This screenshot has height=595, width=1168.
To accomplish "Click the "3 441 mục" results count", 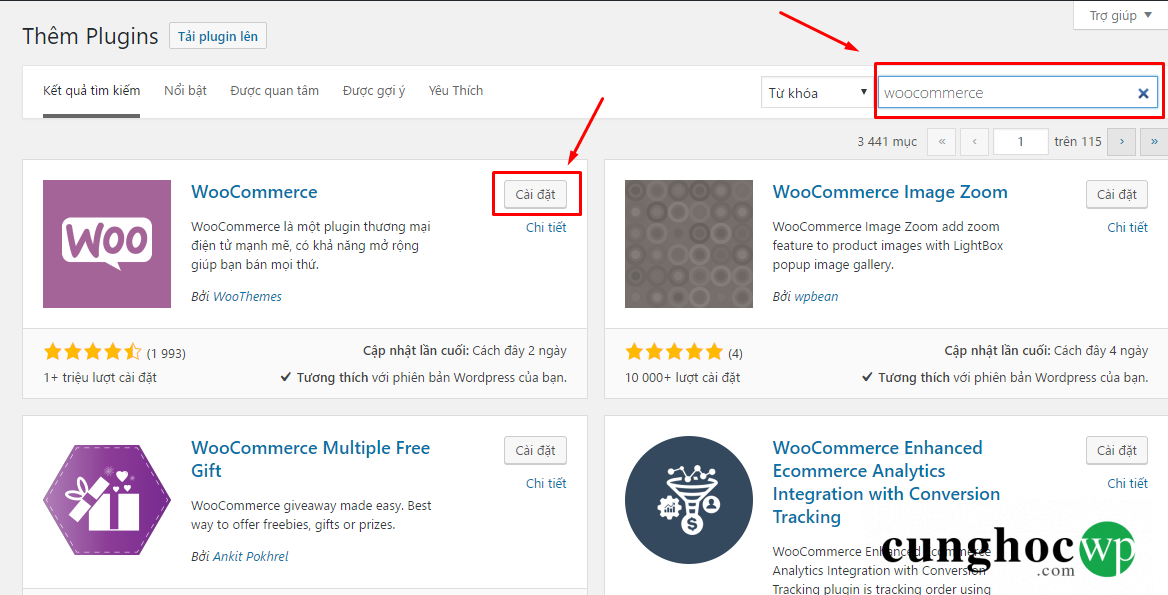I will [x=887, y=141].
